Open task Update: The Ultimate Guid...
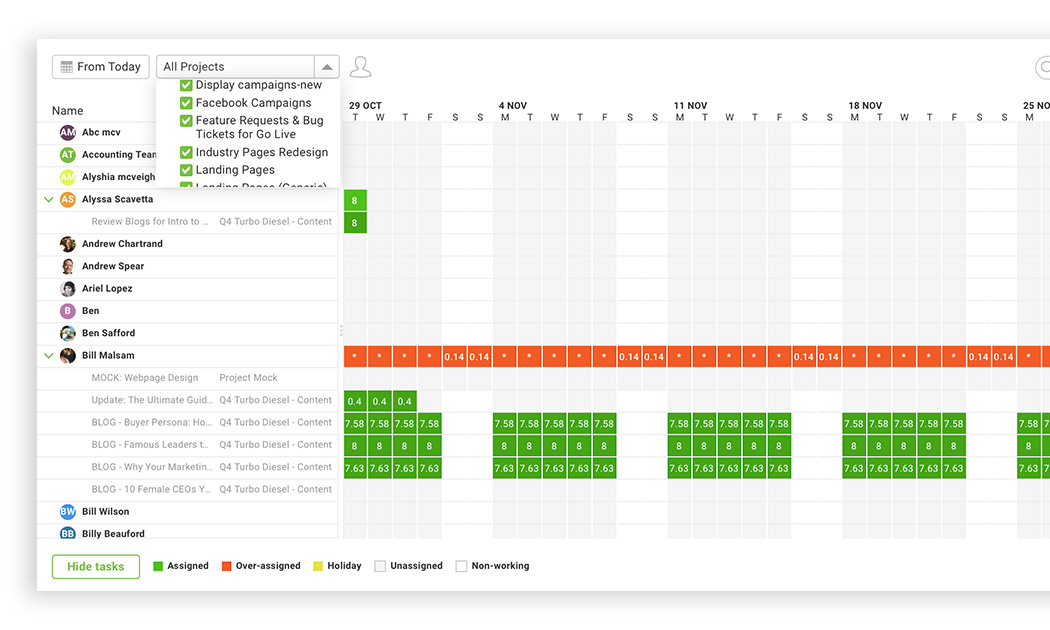This screenshot has height=630, width=1050. (152, 400)
